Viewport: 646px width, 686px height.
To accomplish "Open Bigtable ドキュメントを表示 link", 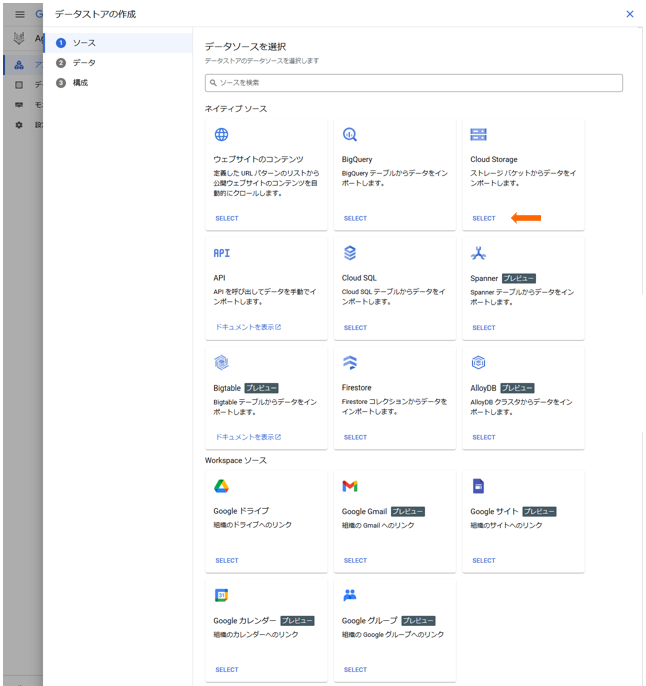I will click(248, 437).
